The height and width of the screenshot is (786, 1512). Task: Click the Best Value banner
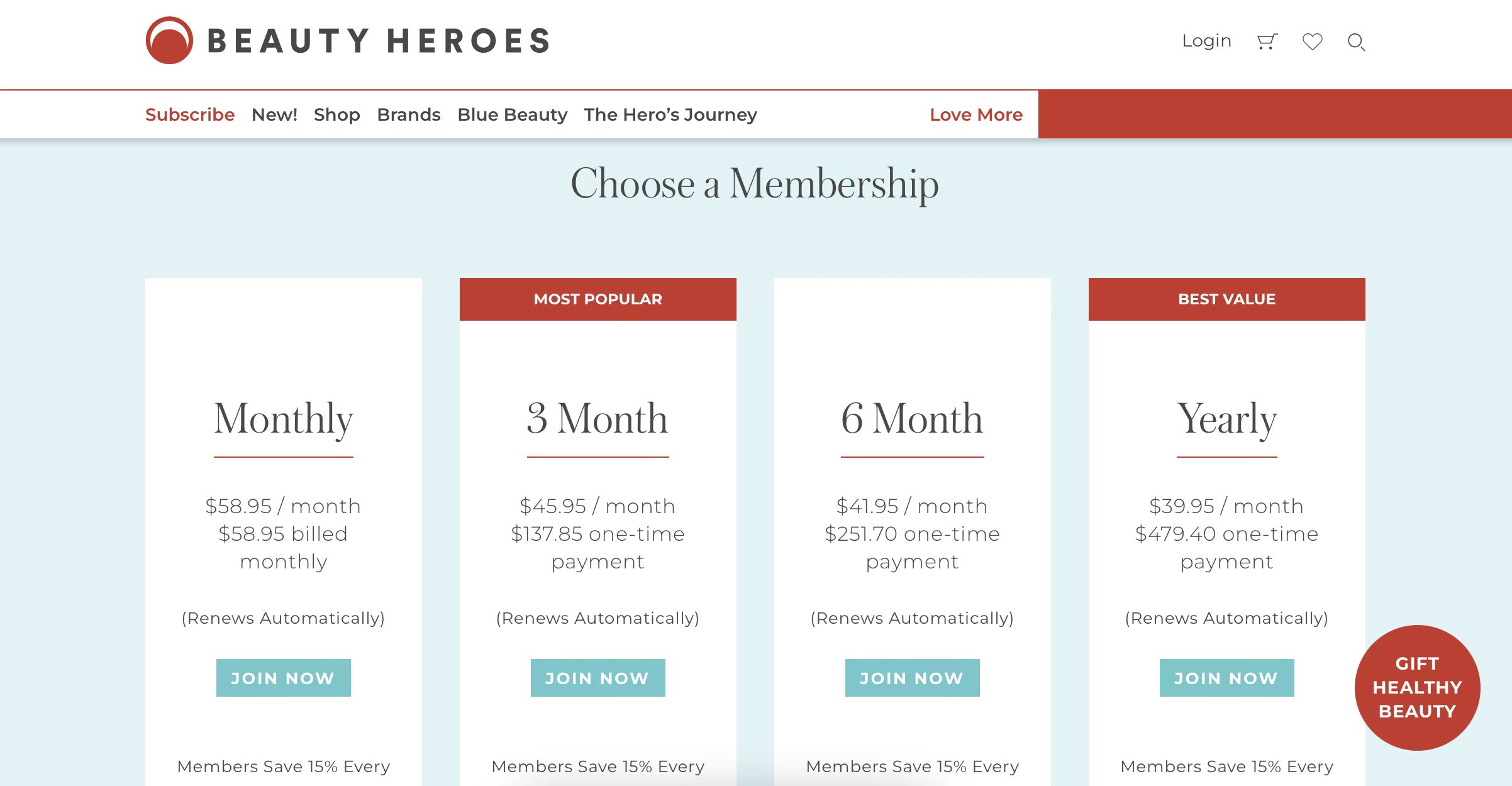click(1226, 299)
